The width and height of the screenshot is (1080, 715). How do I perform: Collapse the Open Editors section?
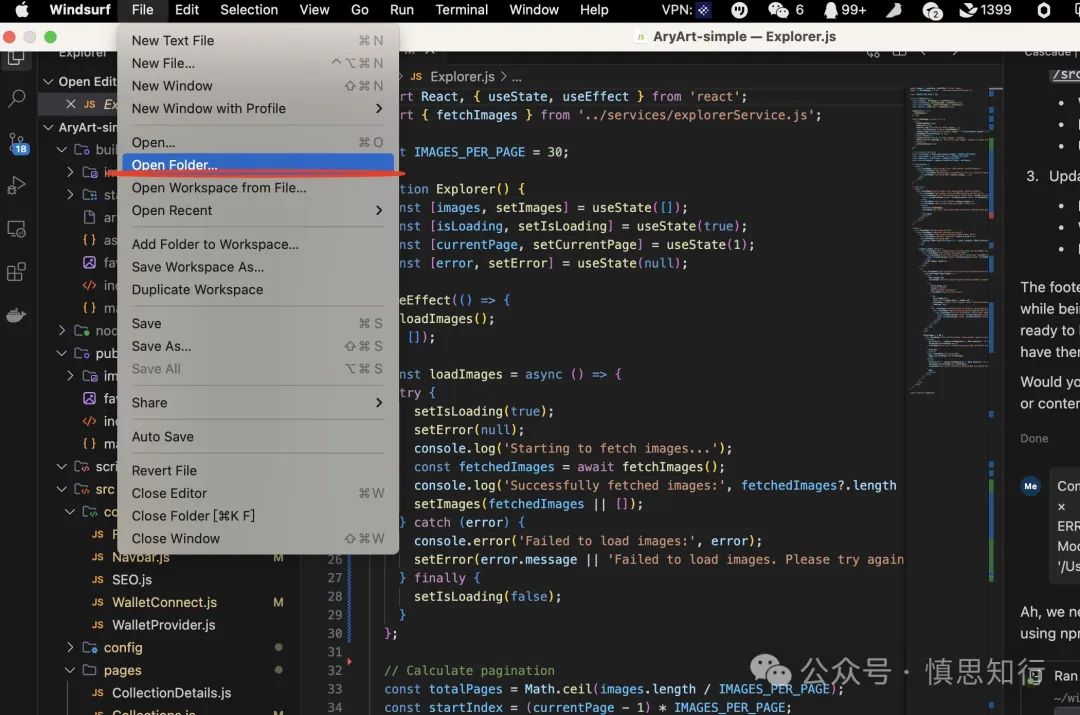(48, 81)
